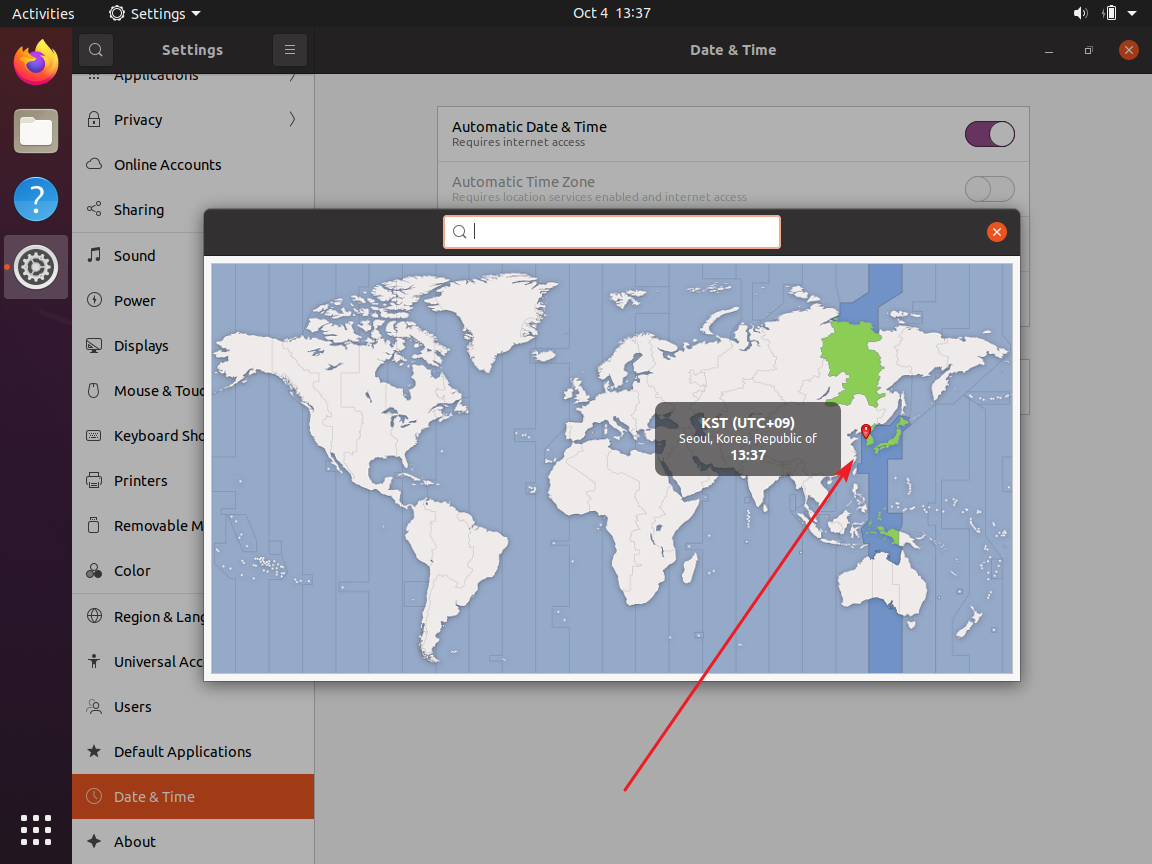Viewport: 1152px width, 864px height.
Task: Select Online Accounts in sidebar
Action: pos(193,165)
